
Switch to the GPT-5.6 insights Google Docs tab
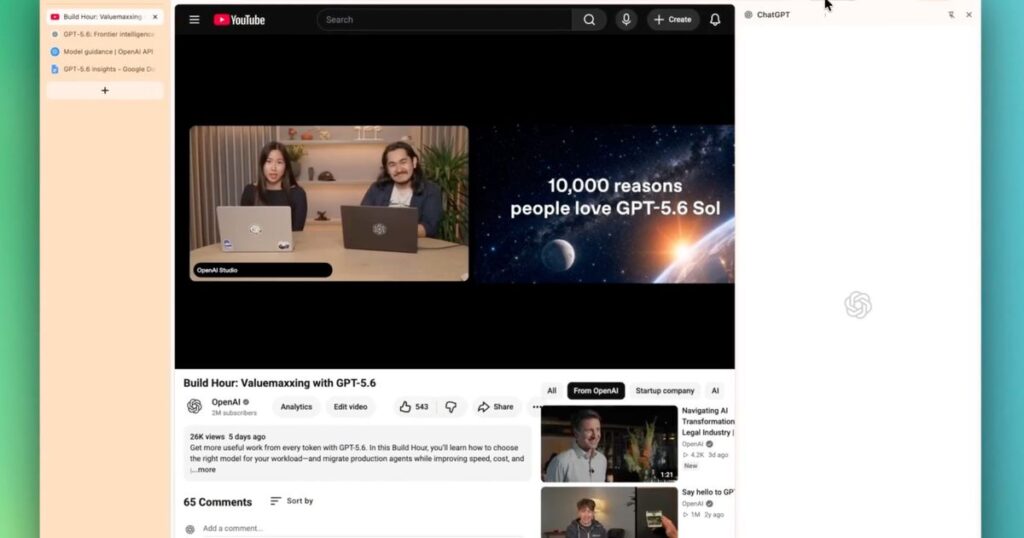104,69
